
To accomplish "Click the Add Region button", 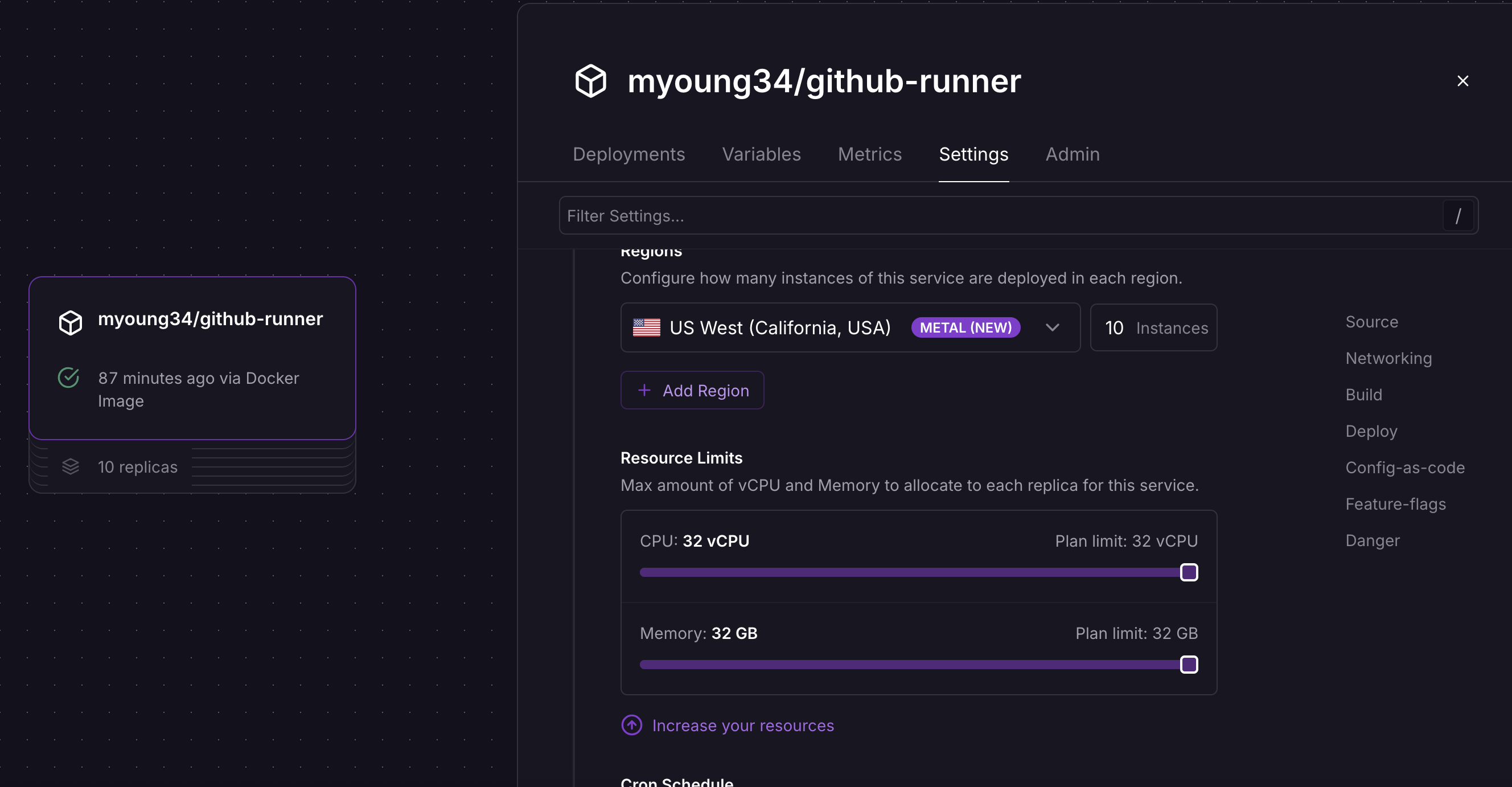I will coord(692,391).
